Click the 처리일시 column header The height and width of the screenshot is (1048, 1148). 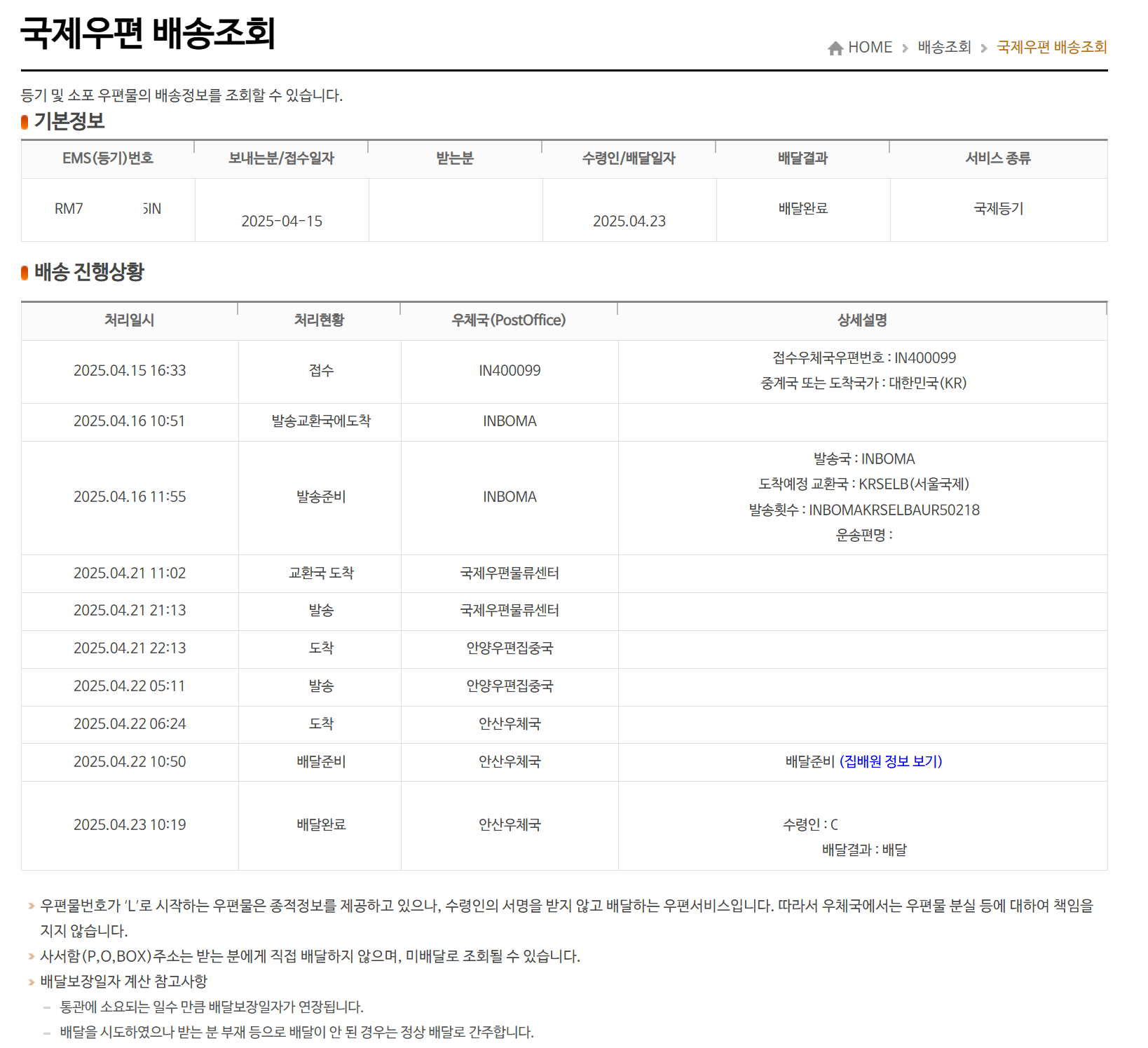pyautogui.click(x=130, y=320)
